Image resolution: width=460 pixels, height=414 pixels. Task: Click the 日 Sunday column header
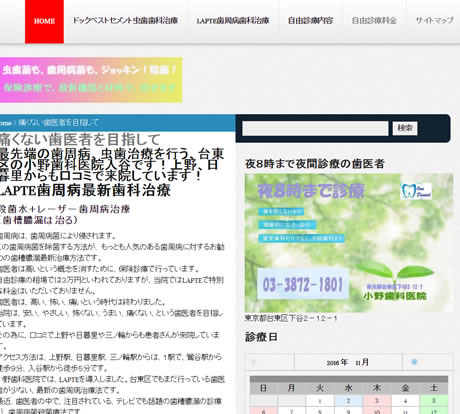click(x=263, y=388)
